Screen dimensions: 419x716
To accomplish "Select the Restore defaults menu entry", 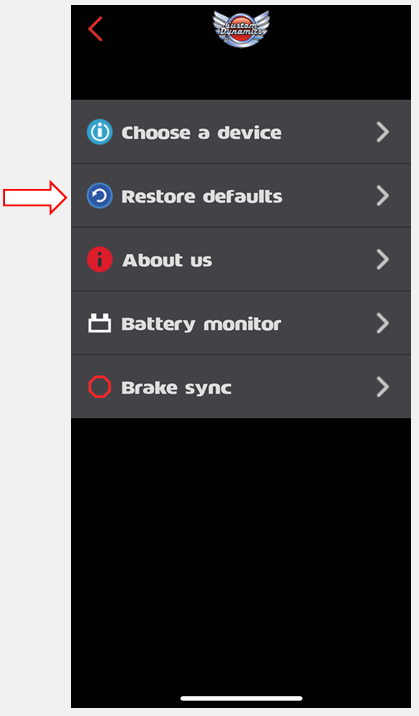I will tap(241, 195).
